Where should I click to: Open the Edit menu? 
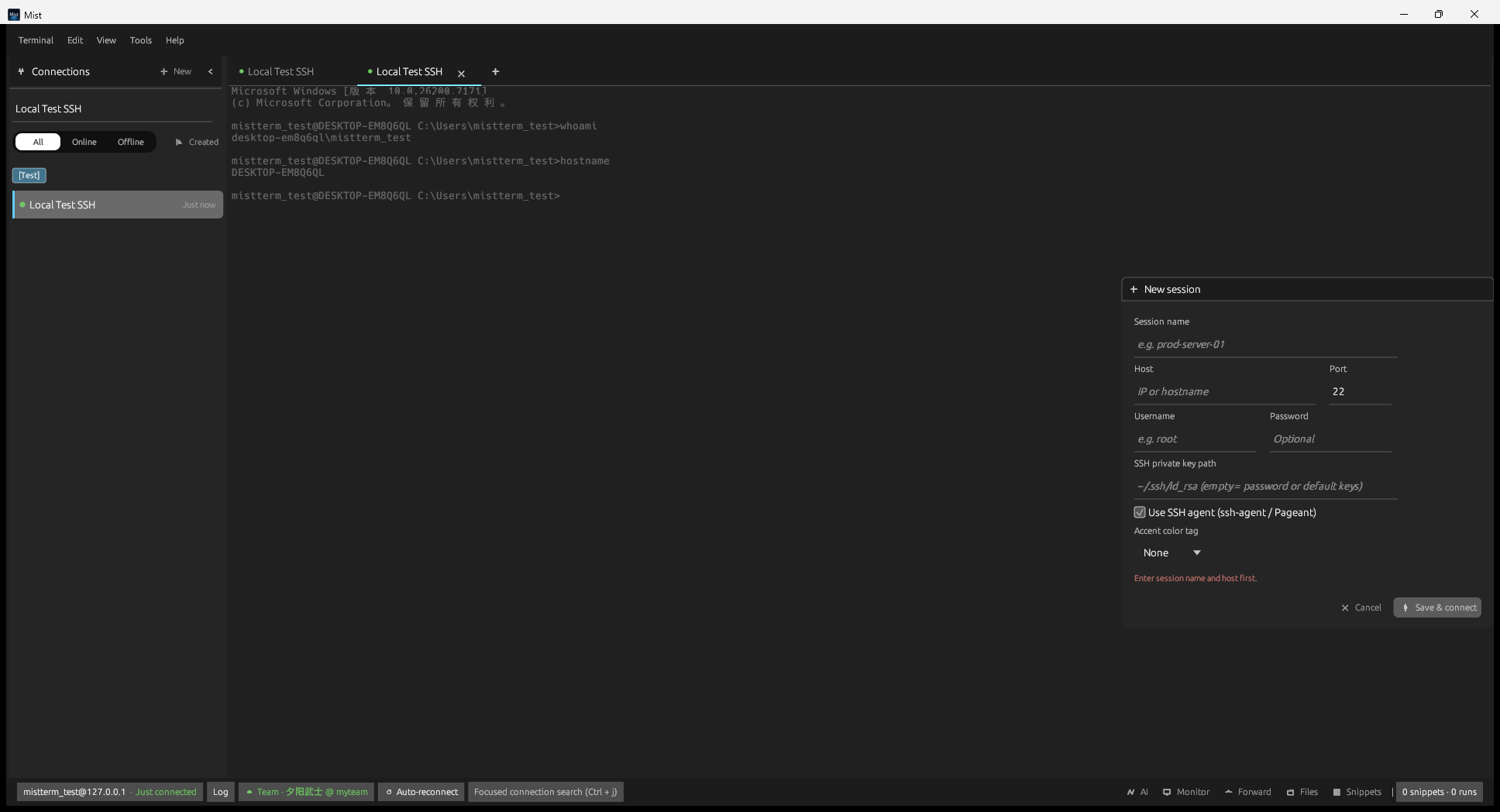coord(75,40)
